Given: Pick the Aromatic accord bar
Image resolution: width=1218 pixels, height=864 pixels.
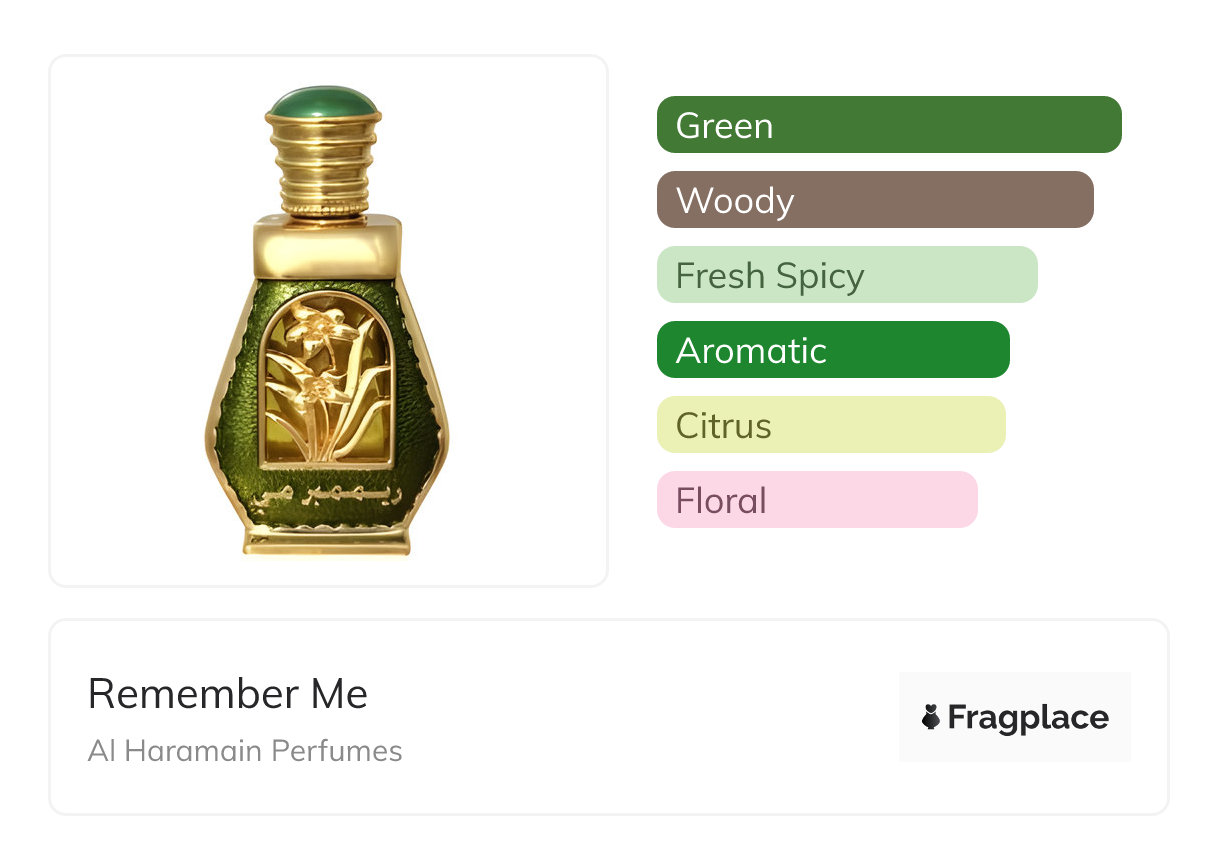Looking at the screenshot, I should tap(832, 350).
